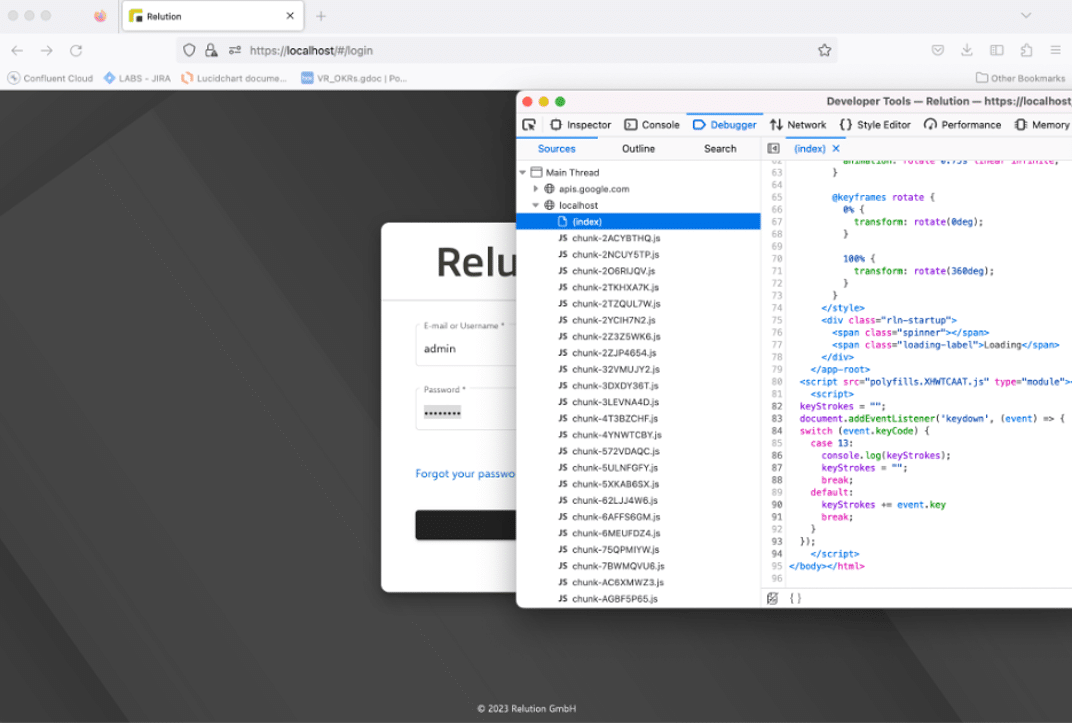Close the Relution browser tab

290,16
